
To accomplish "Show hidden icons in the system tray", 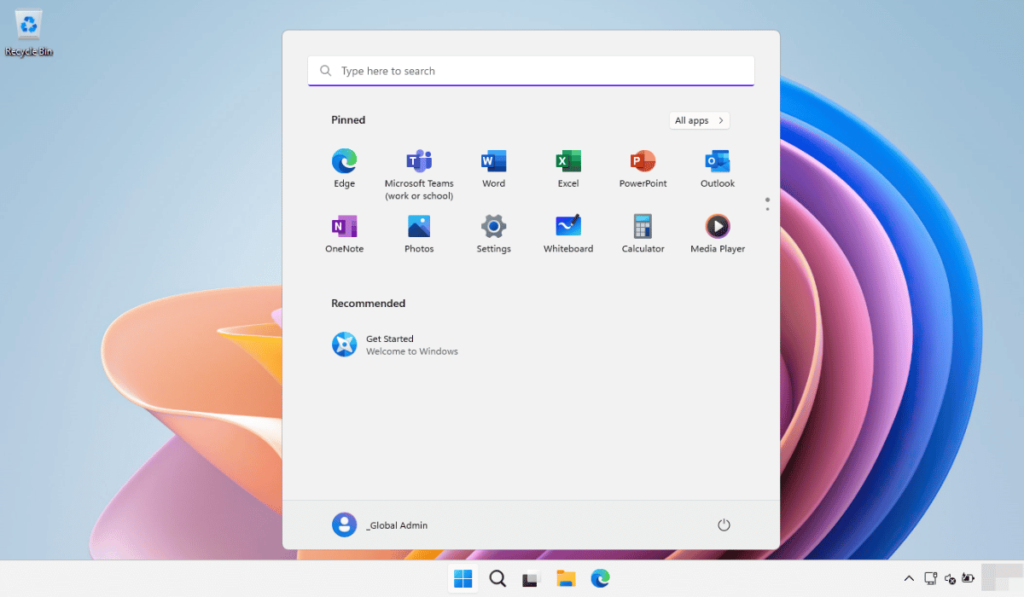I will click(908, 578).
